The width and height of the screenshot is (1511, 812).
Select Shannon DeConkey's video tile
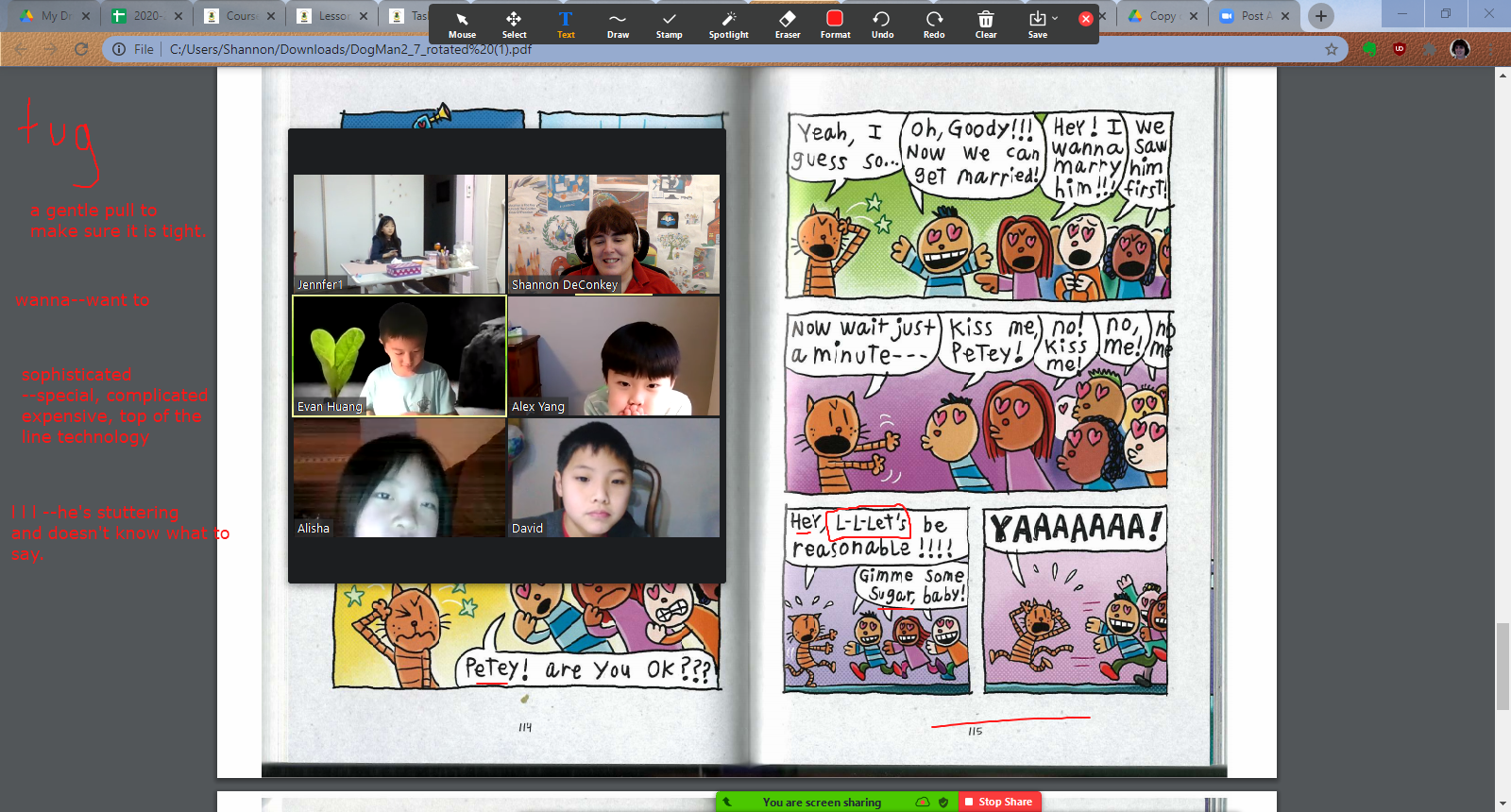(x=614, y=234)
